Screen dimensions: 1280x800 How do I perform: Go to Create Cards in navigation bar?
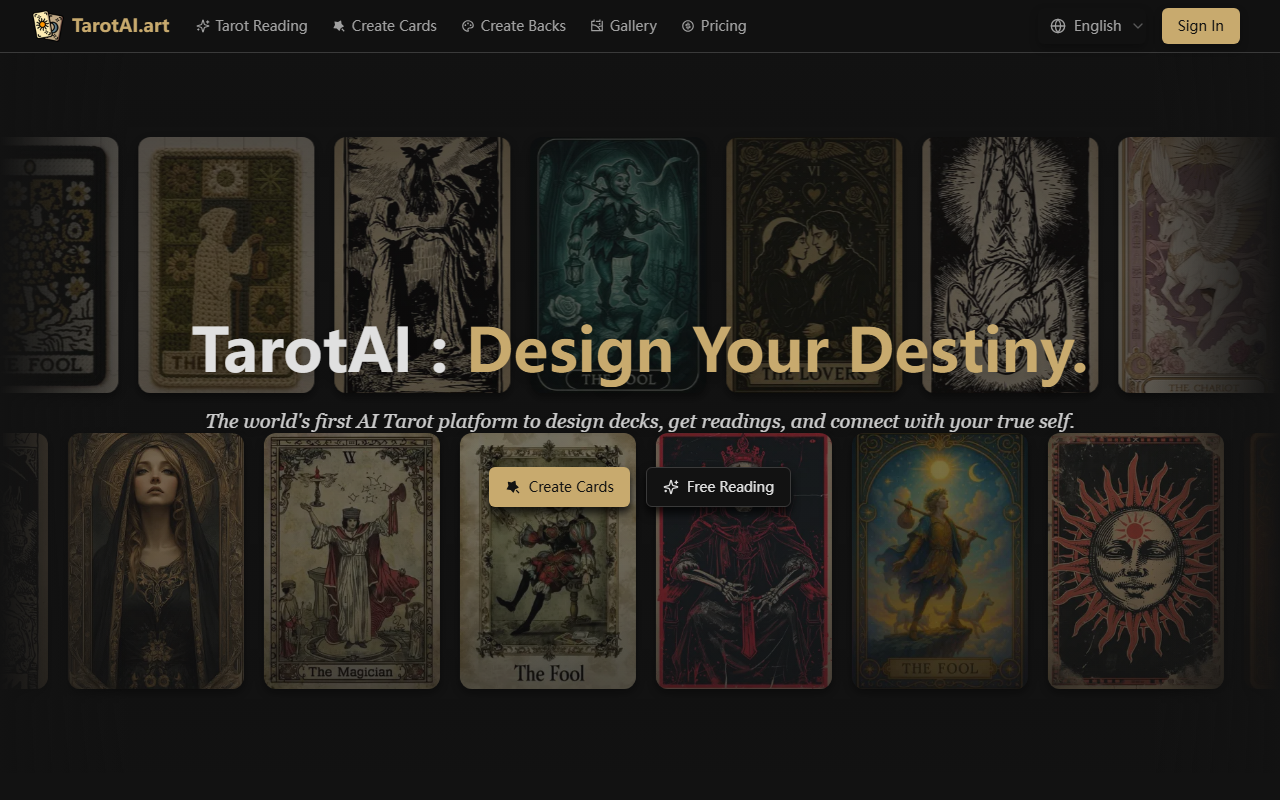coord(384,26)
